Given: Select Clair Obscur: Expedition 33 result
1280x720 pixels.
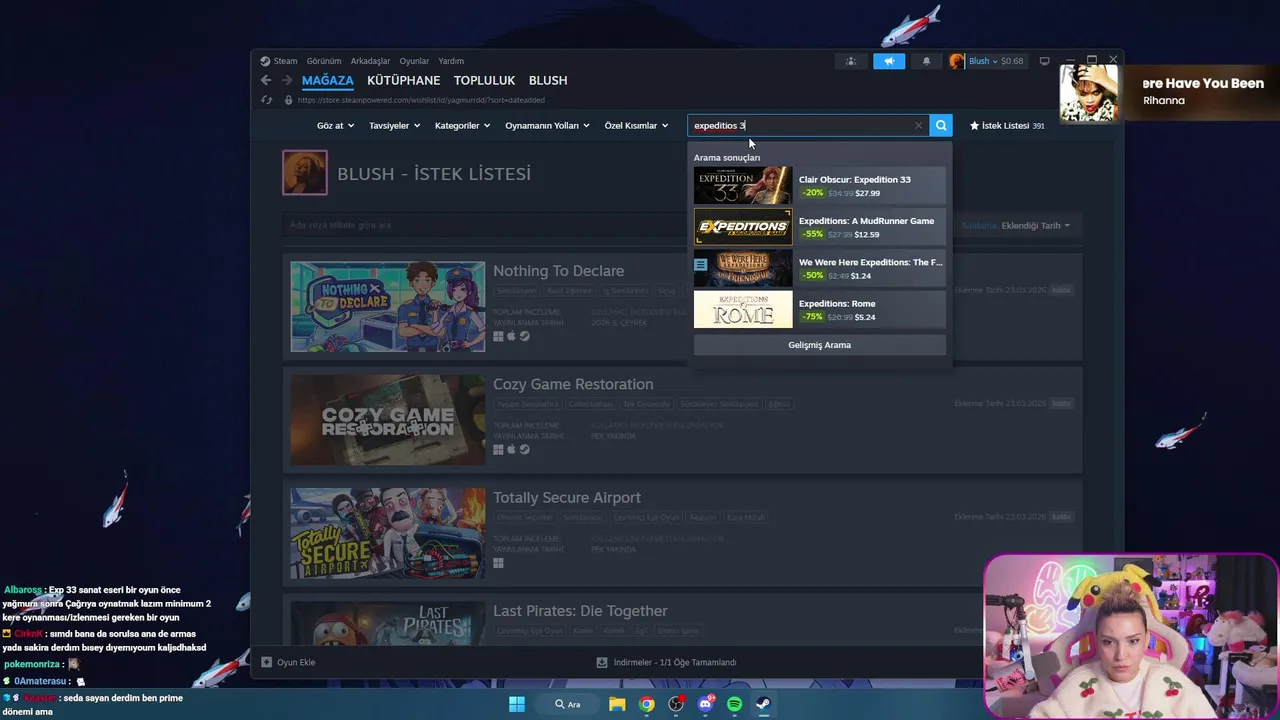Looking at the screenshot, I should click(x=819, y=186).
